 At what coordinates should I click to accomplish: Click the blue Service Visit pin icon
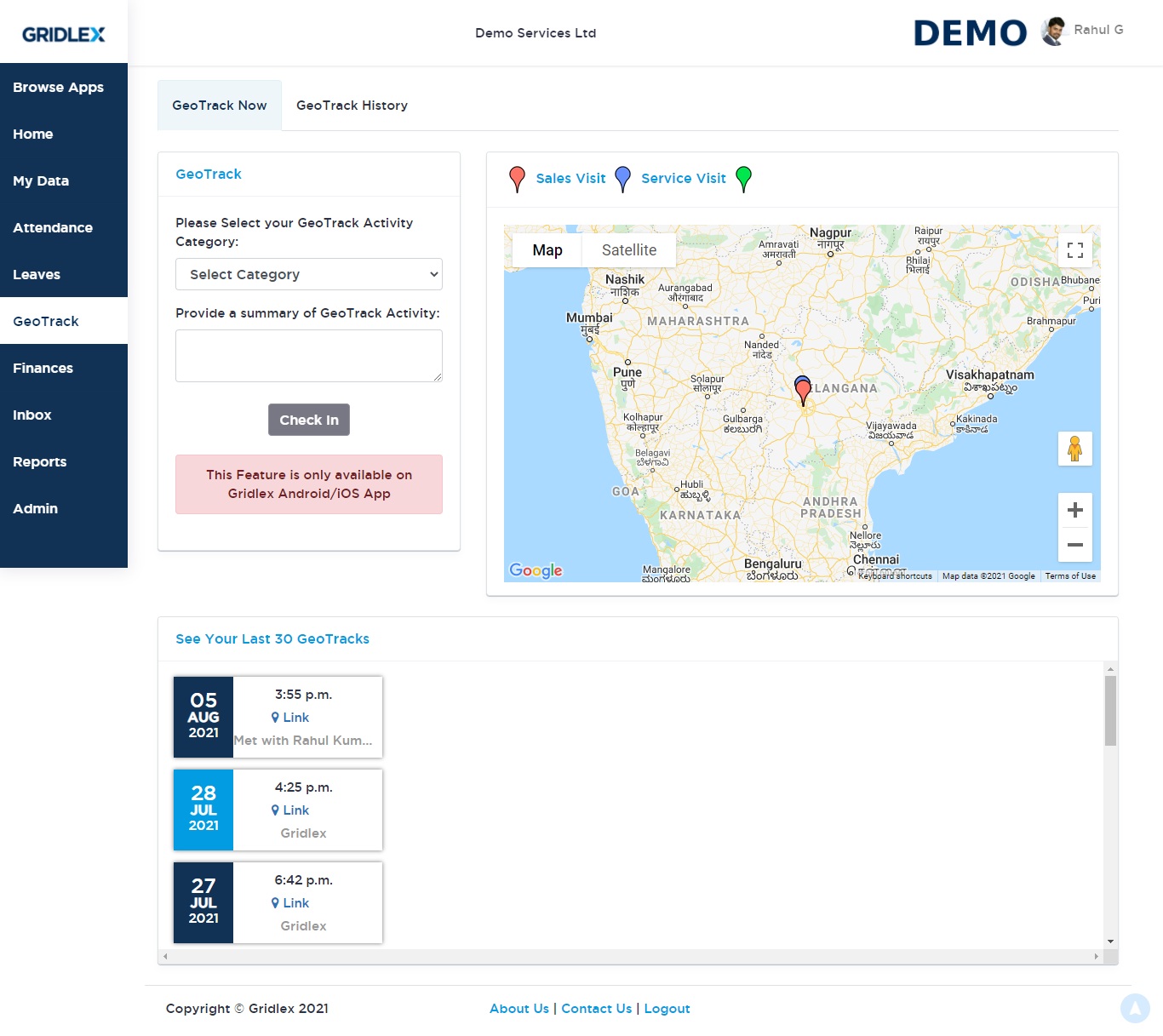click(622, 179)
